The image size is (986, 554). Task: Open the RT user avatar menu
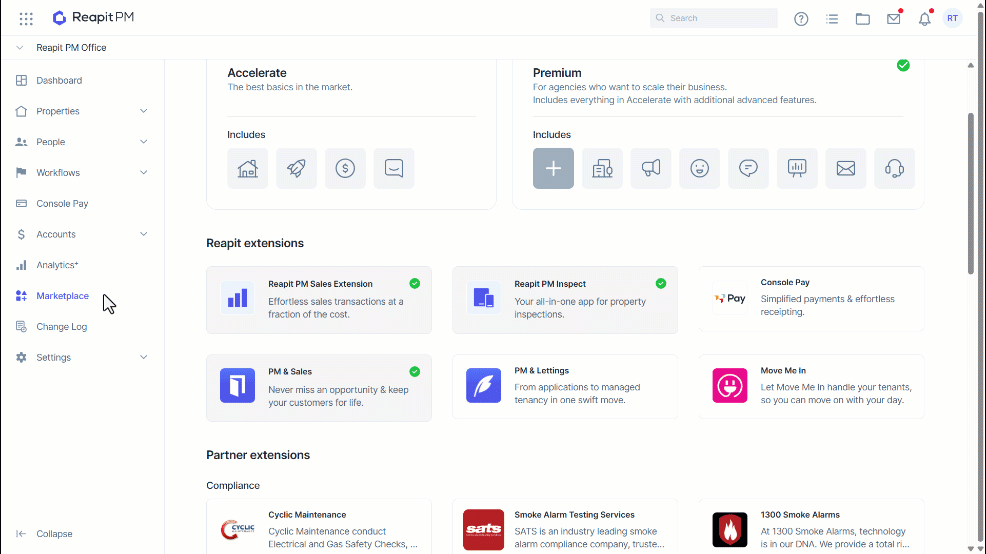[x=953, y=18]
